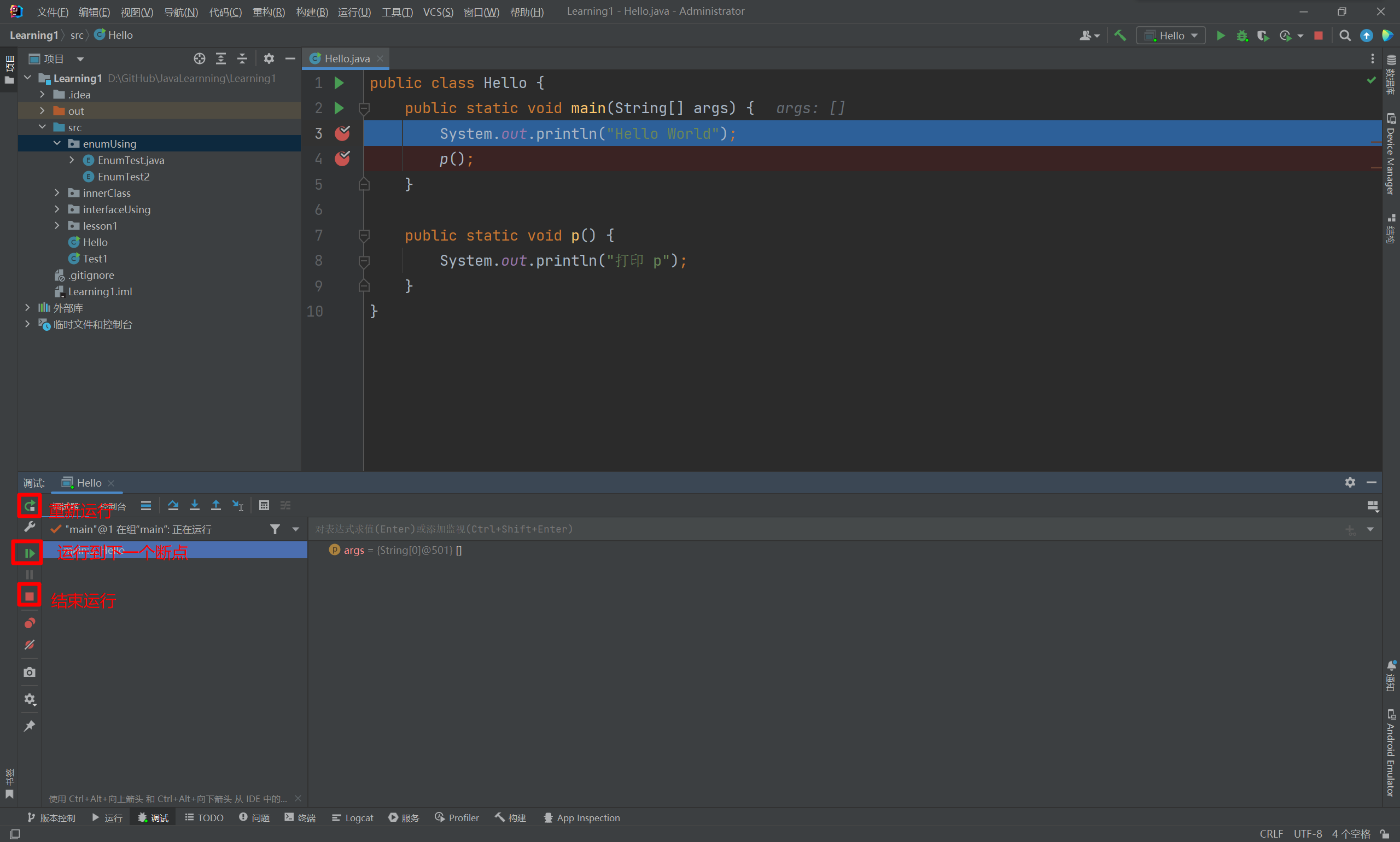1400x842 pixels.
Task: Click the Expand All icon in project panel
Action: (x=221, y=59)
